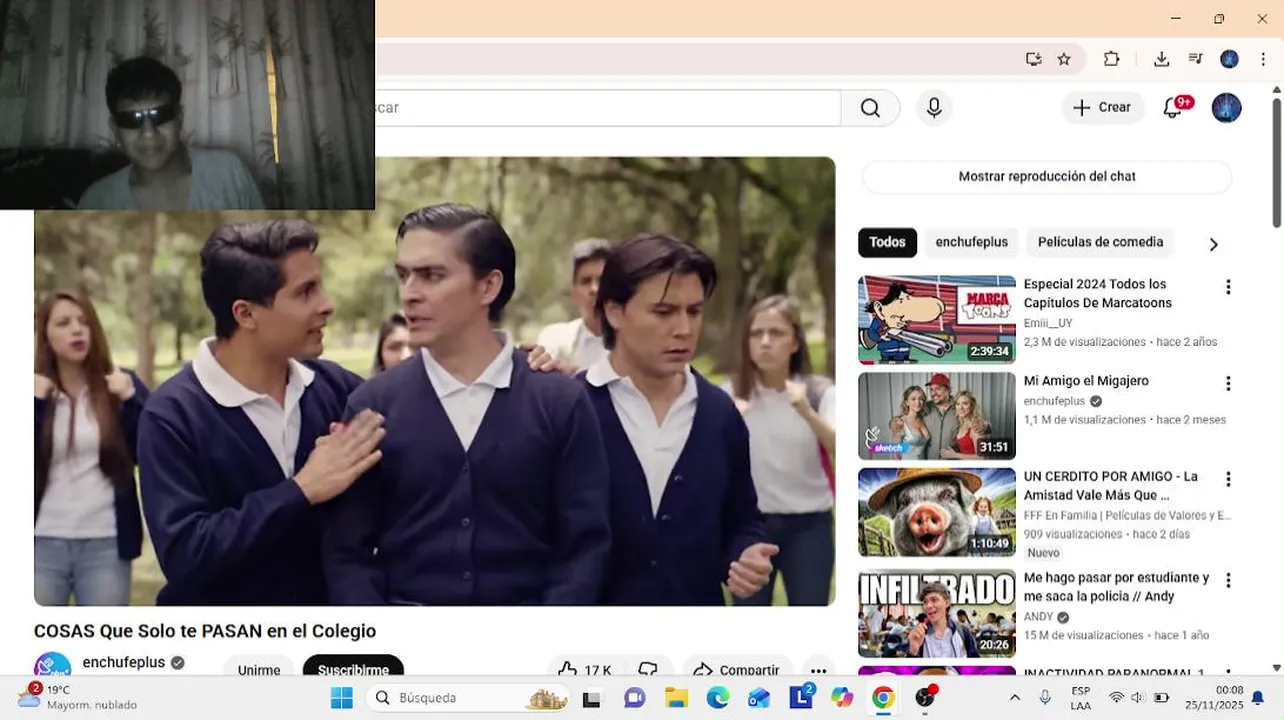Screen dimensions: 1284x720
Task: Open the YouTube account avatar menu
Action: 1226,108
